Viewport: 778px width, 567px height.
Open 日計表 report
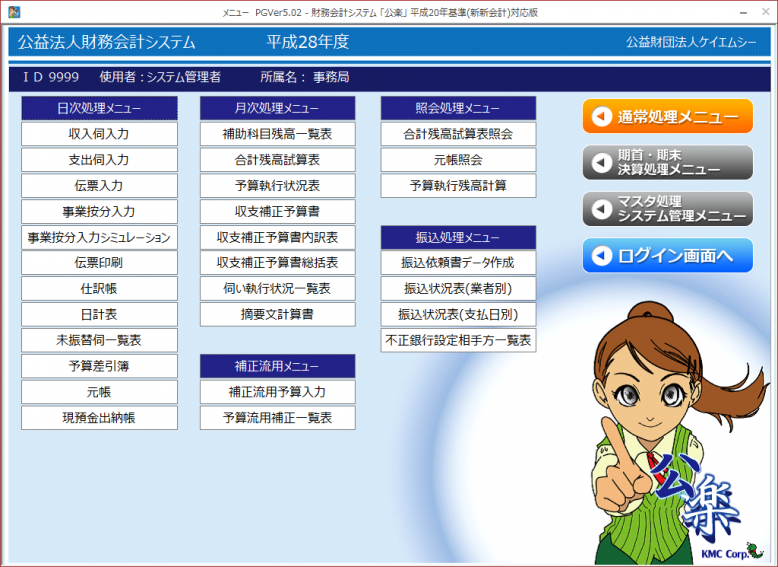tap(99, 315)
